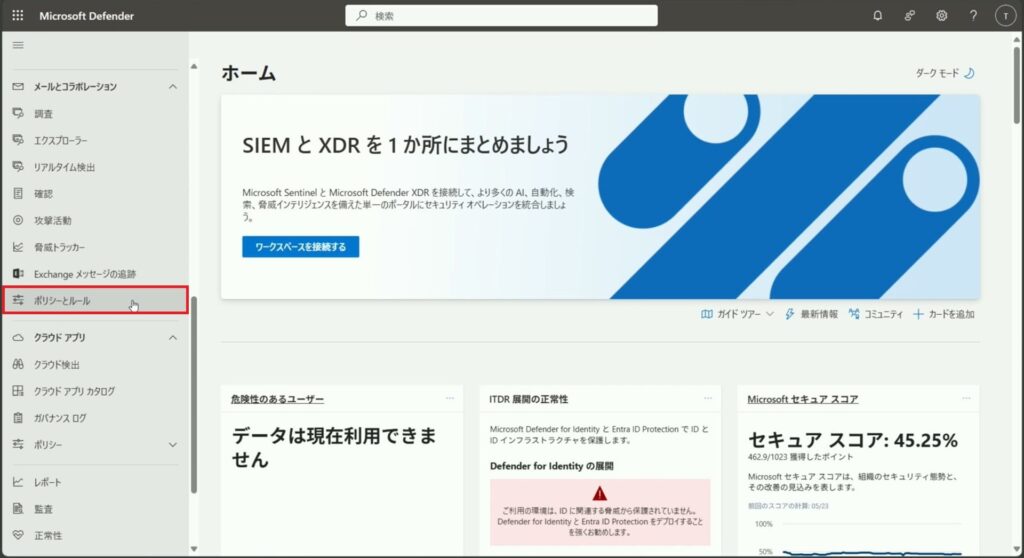This screenshot has height=558, width=1024.
Task: Click ワークスペースを接続する button
Action: click(300, 246)
